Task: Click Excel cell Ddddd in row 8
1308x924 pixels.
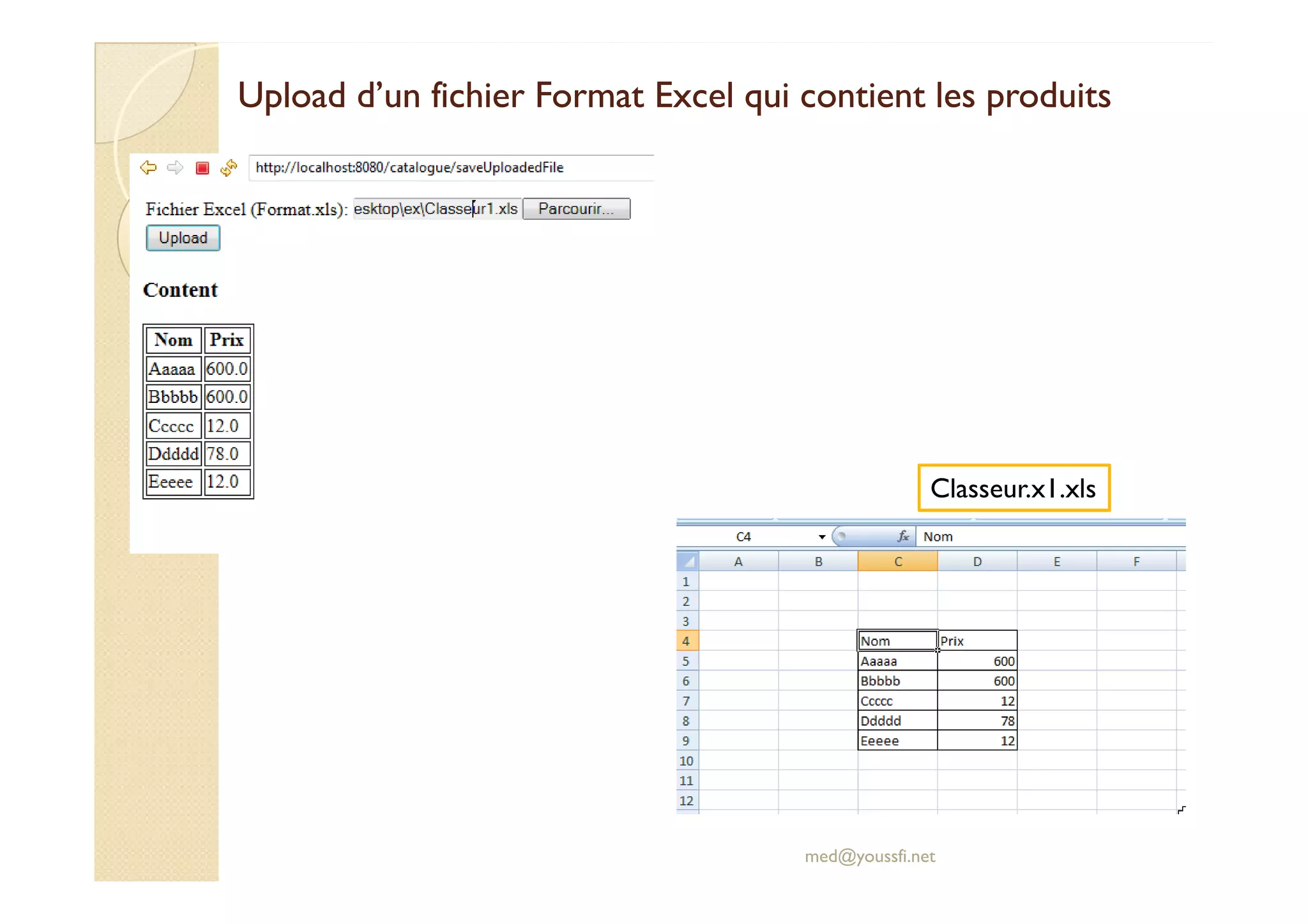Action: [x=897, y=720]
